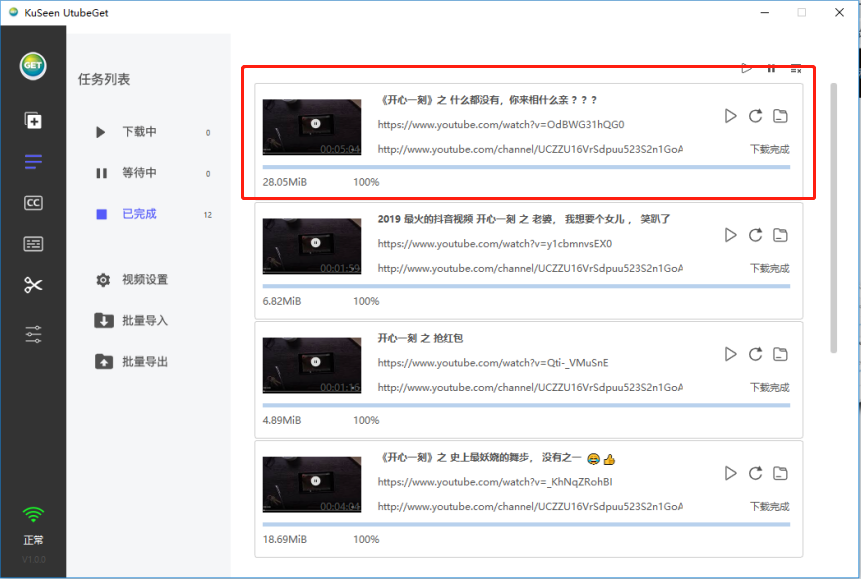This screenshot has height=579, width=861.
Task: Select the purple task list sidebar icon
Action: tap(33, 160)
